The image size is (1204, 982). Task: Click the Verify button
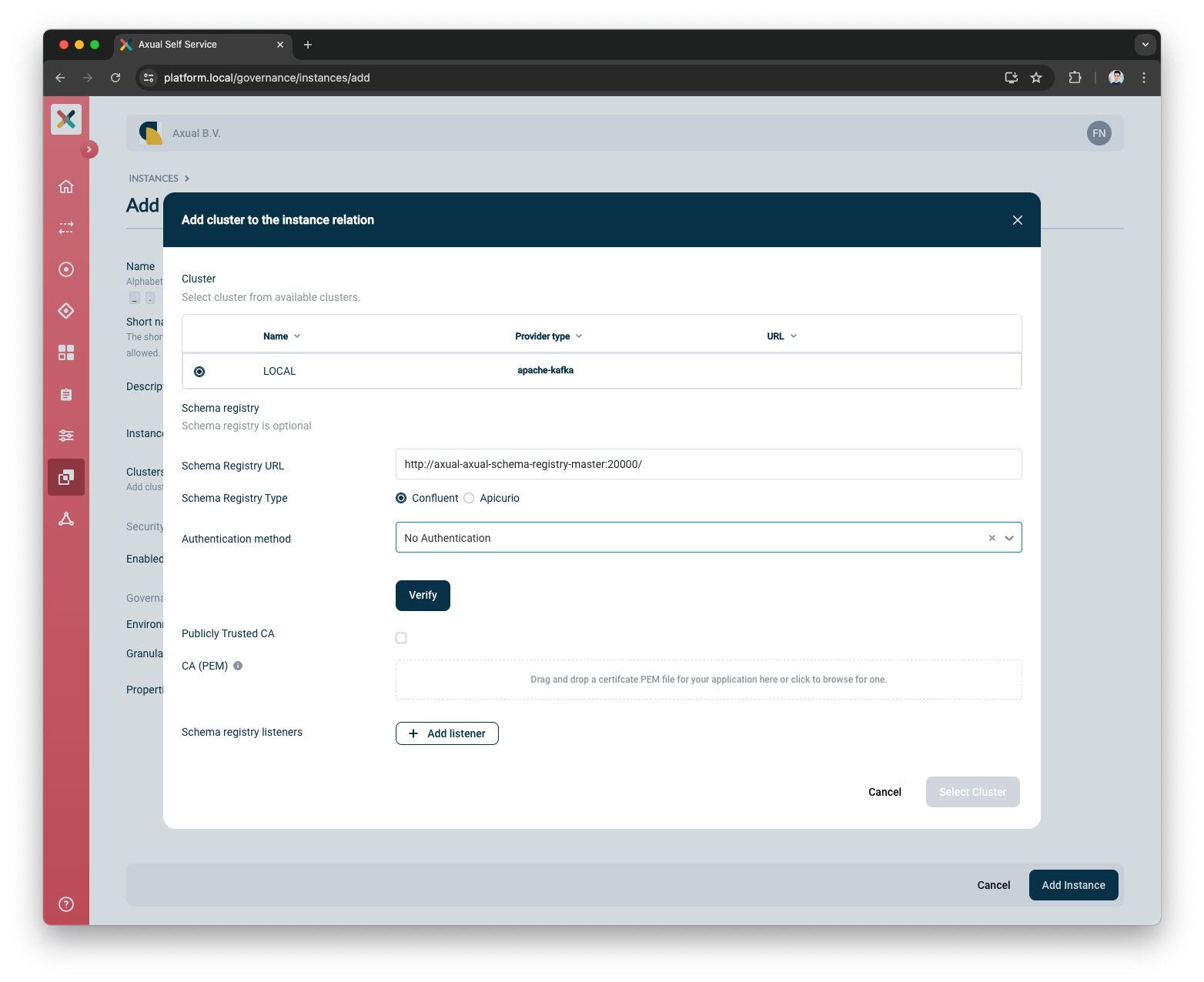click(x=423, y=596)
